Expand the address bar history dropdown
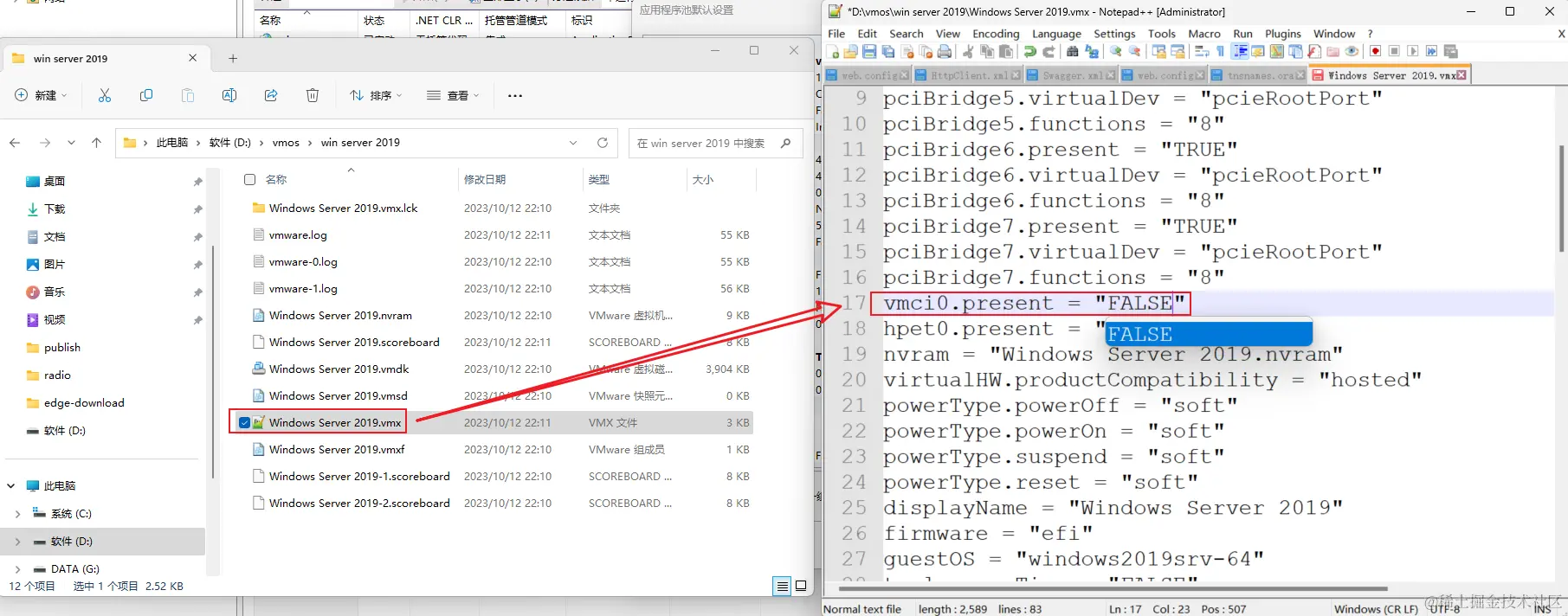Image resolution: width=1568 pixels, height=616 pixels. coord(573,143)
